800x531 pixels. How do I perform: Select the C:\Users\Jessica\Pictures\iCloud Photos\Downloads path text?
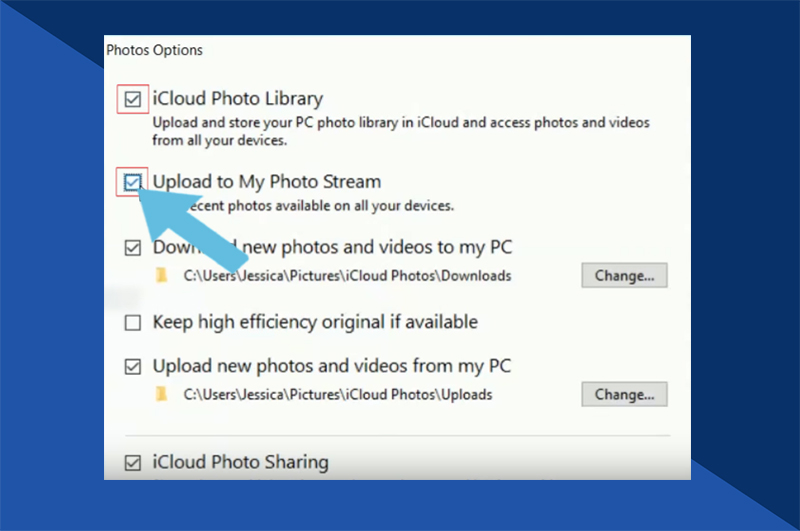(347, 275)
